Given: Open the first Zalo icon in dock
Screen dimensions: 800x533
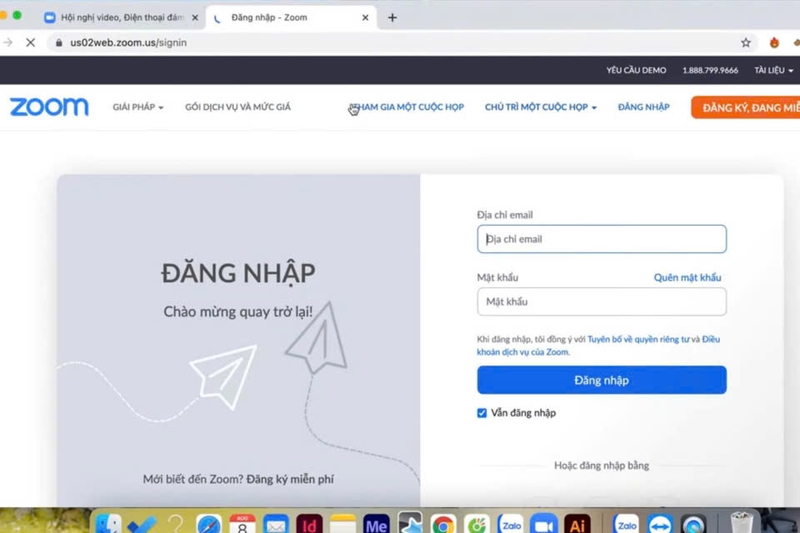Looking at the screenshot, I should tap(510, 524).
